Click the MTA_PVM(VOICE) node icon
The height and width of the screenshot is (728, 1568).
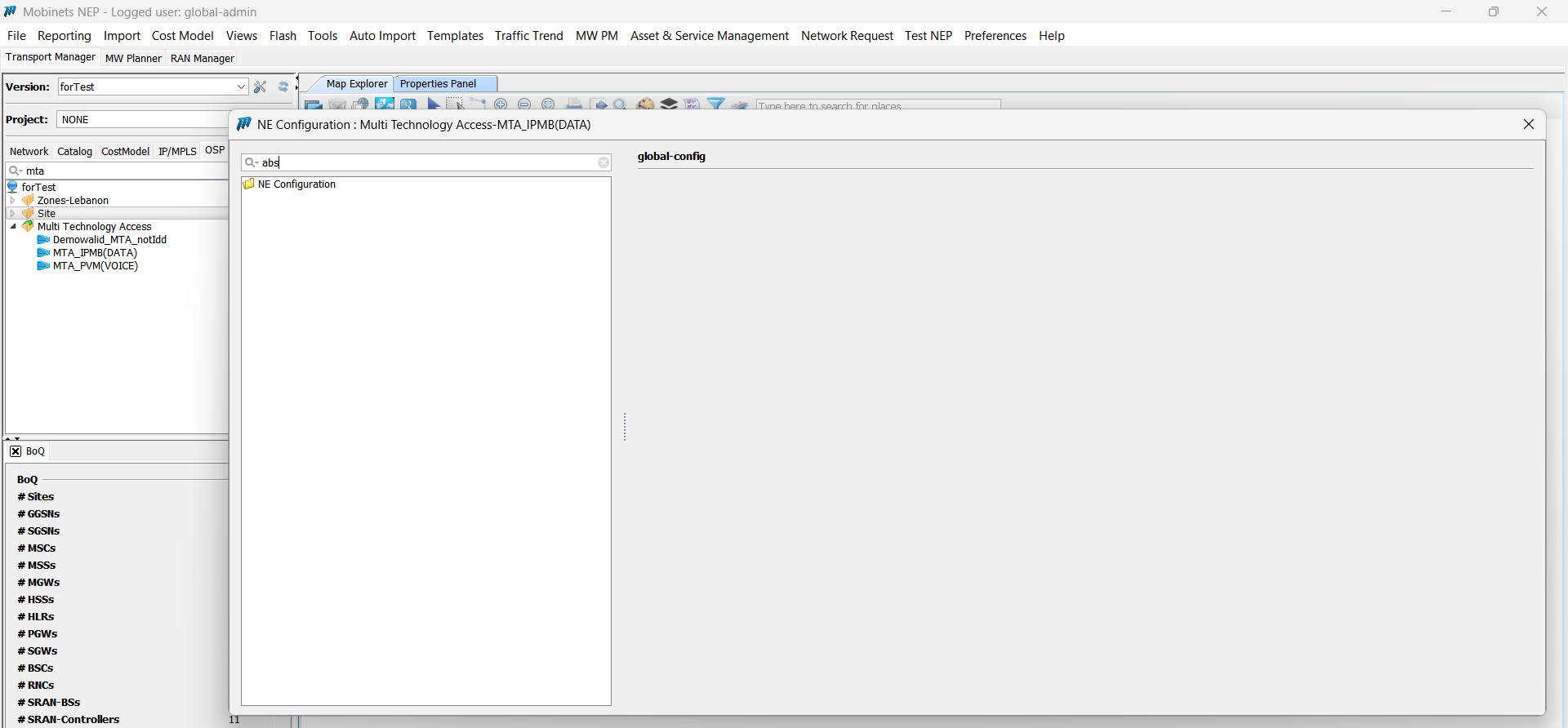pos(43,266)
